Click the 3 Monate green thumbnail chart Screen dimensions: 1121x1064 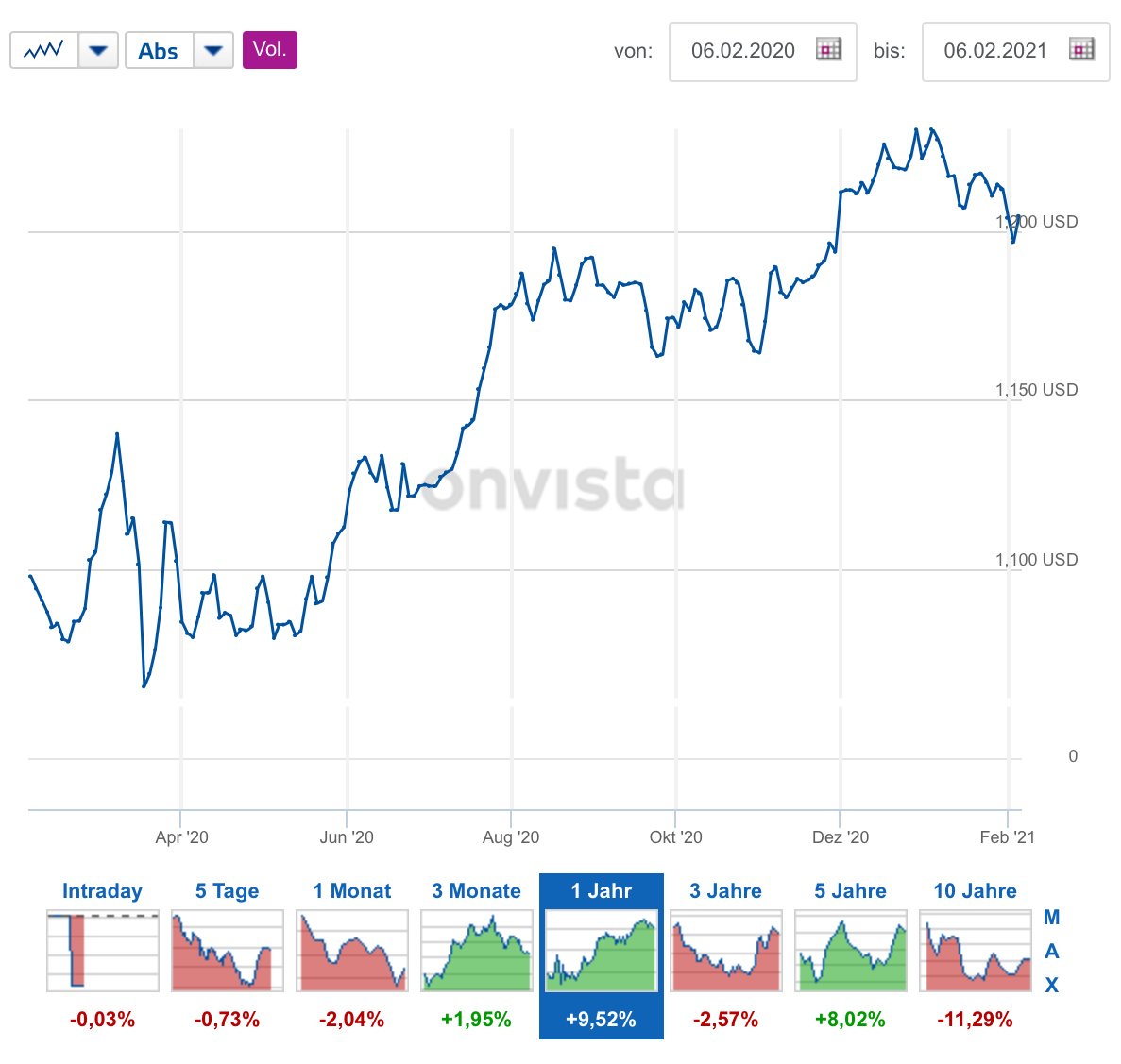[x=477, y=951]
